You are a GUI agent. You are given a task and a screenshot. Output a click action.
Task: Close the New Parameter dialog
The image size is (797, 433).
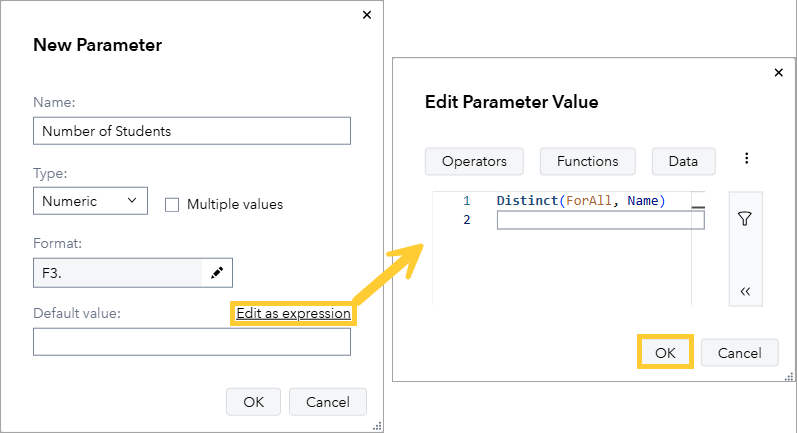point(366,14)
